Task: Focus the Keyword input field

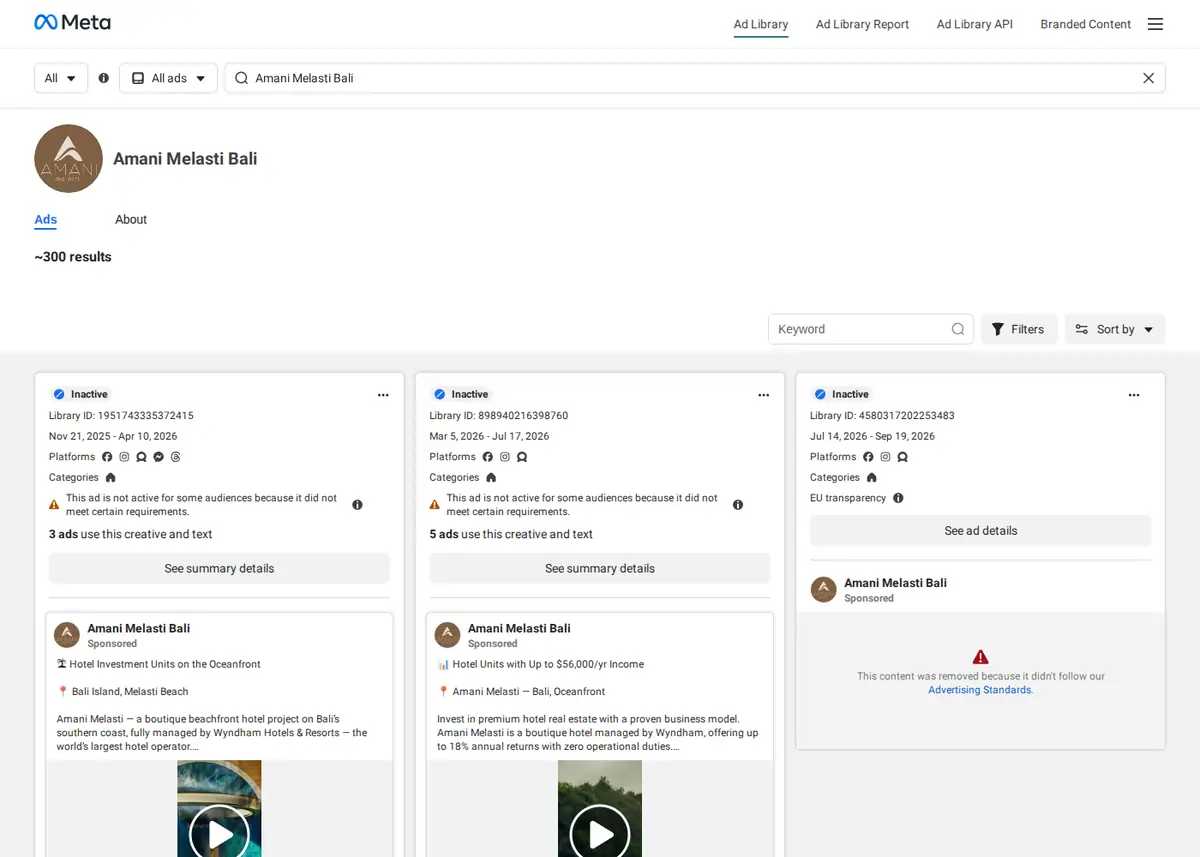Action: [860, 329]
